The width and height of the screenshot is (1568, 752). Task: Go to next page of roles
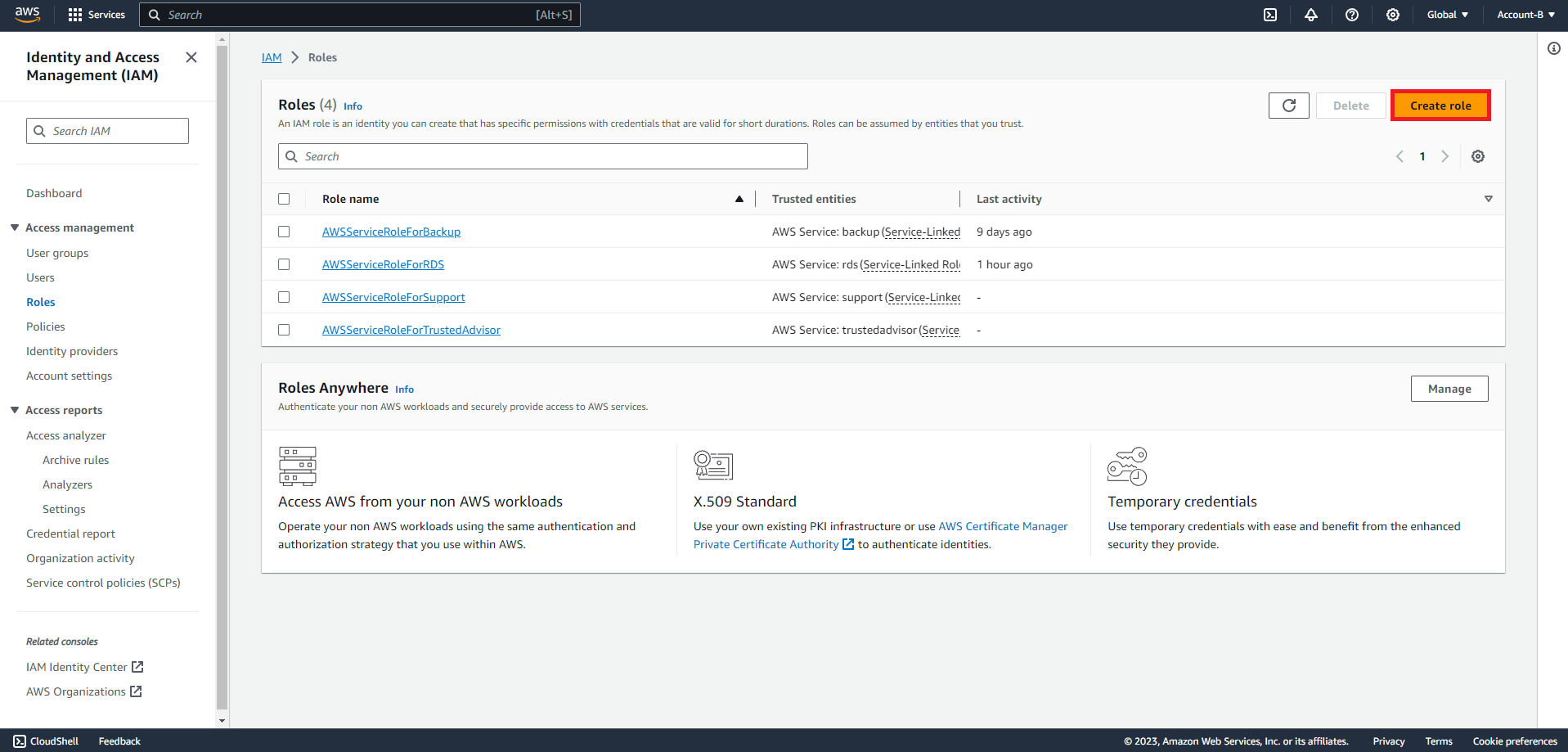coord(1445,156)
